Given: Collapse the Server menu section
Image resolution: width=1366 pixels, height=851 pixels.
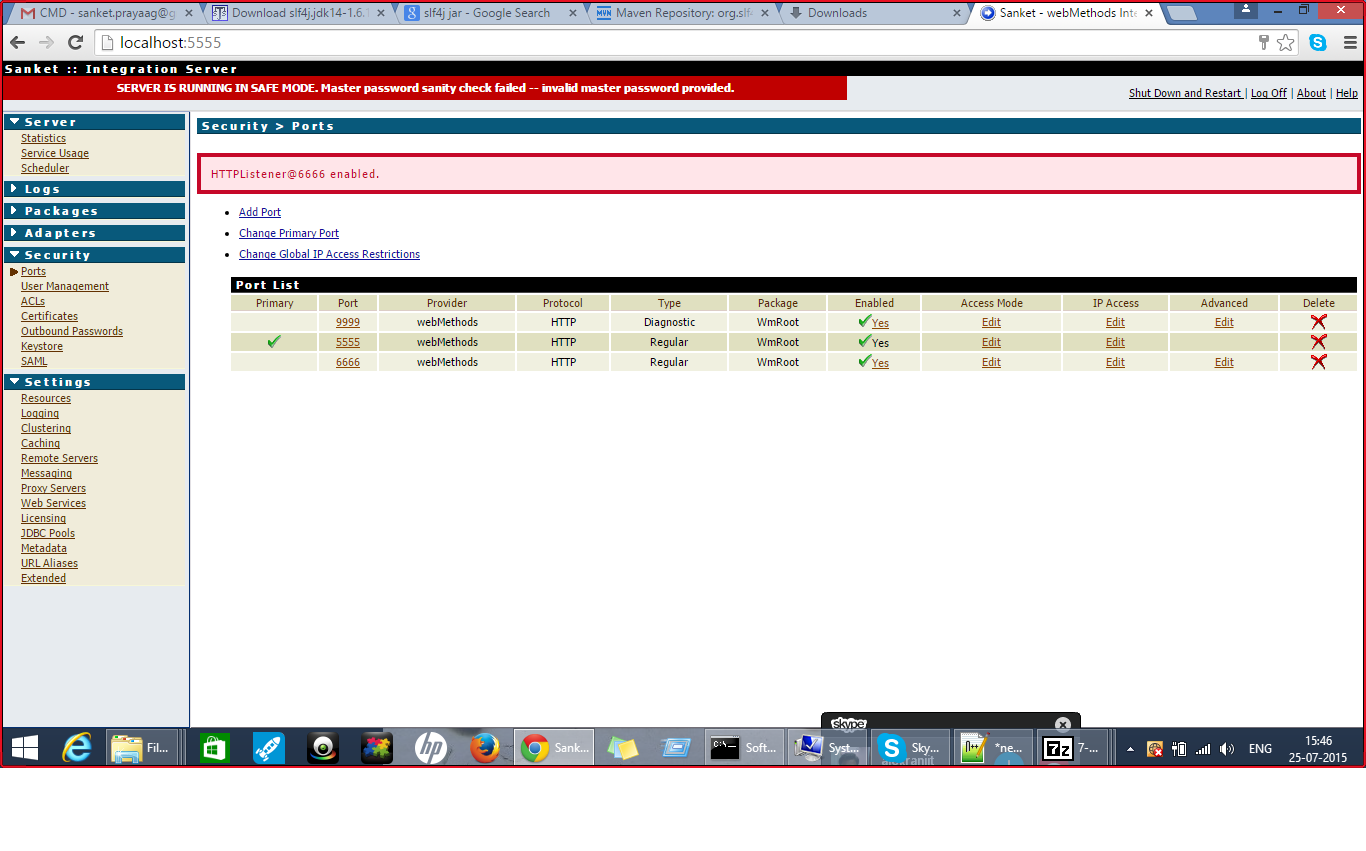Looking at the screenshot, I should [95, 122].
